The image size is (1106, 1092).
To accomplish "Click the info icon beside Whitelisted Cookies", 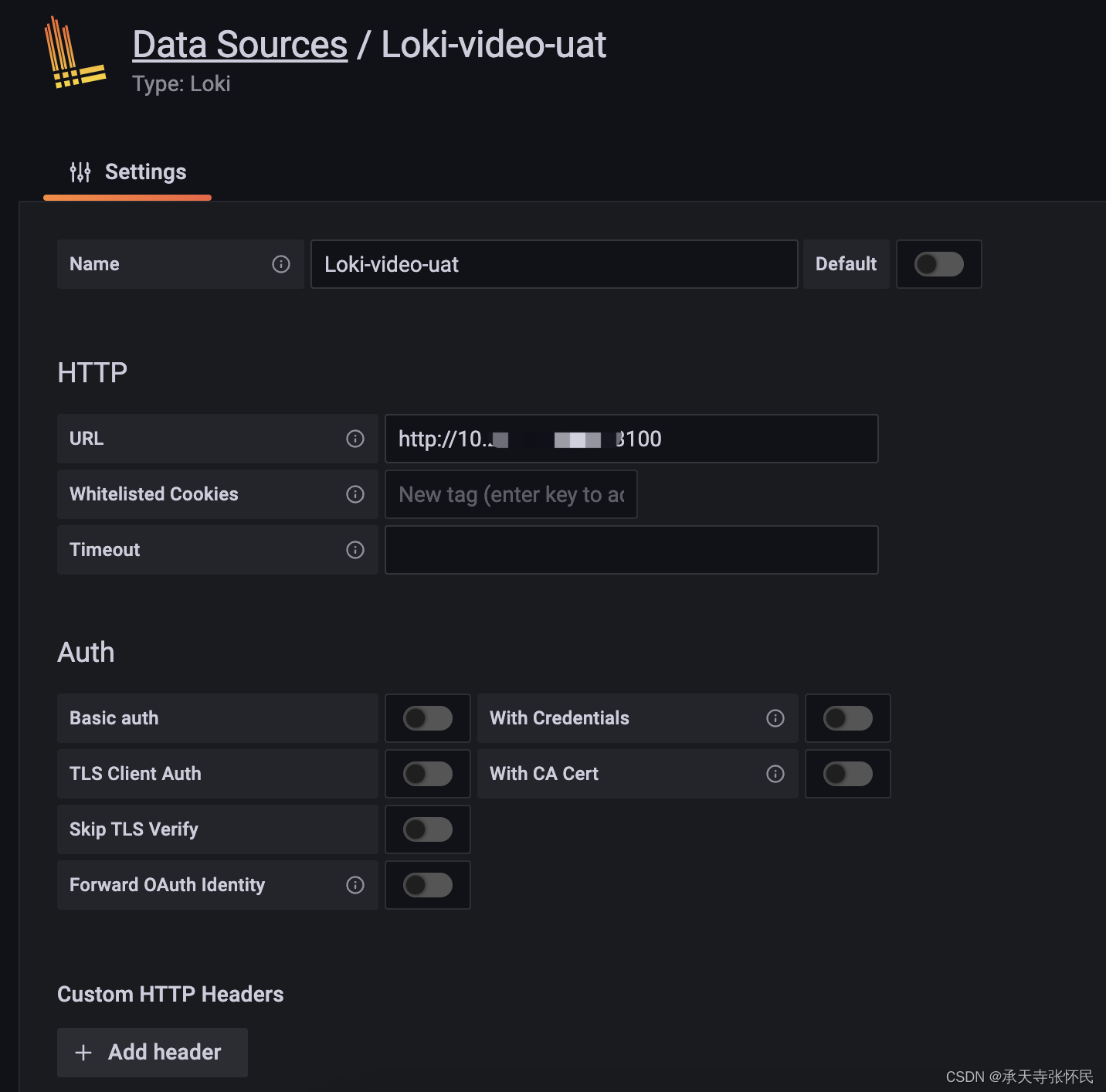I will pos(355,494).
